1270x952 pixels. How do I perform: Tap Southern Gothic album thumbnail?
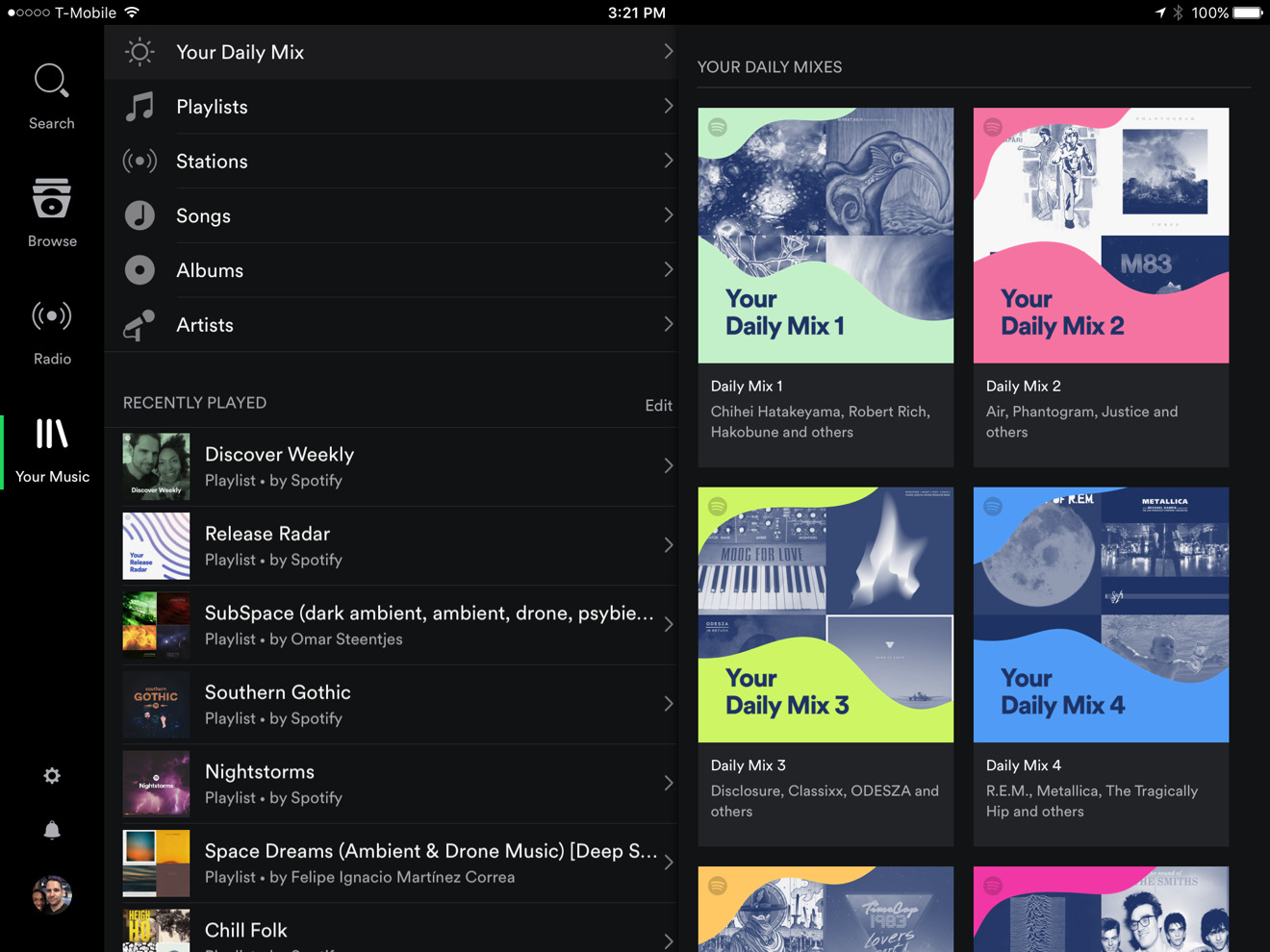click(156, 705)
